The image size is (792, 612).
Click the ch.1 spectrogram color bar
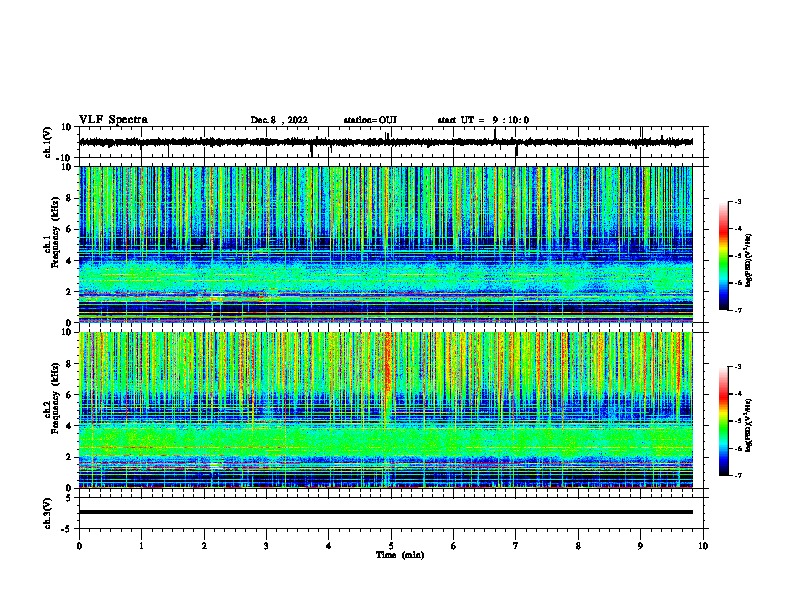(724, 256)
